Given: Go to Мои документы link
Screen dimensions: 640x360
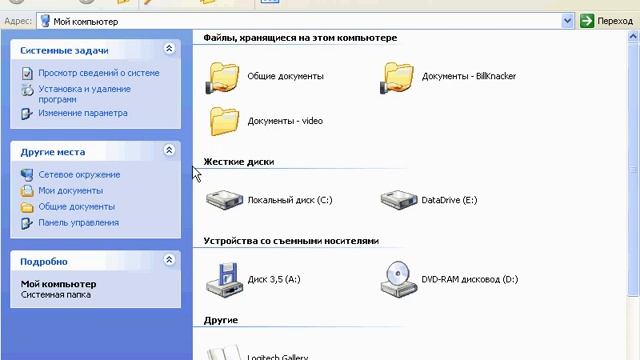Looking at the screenshot, I should point(71,191).
